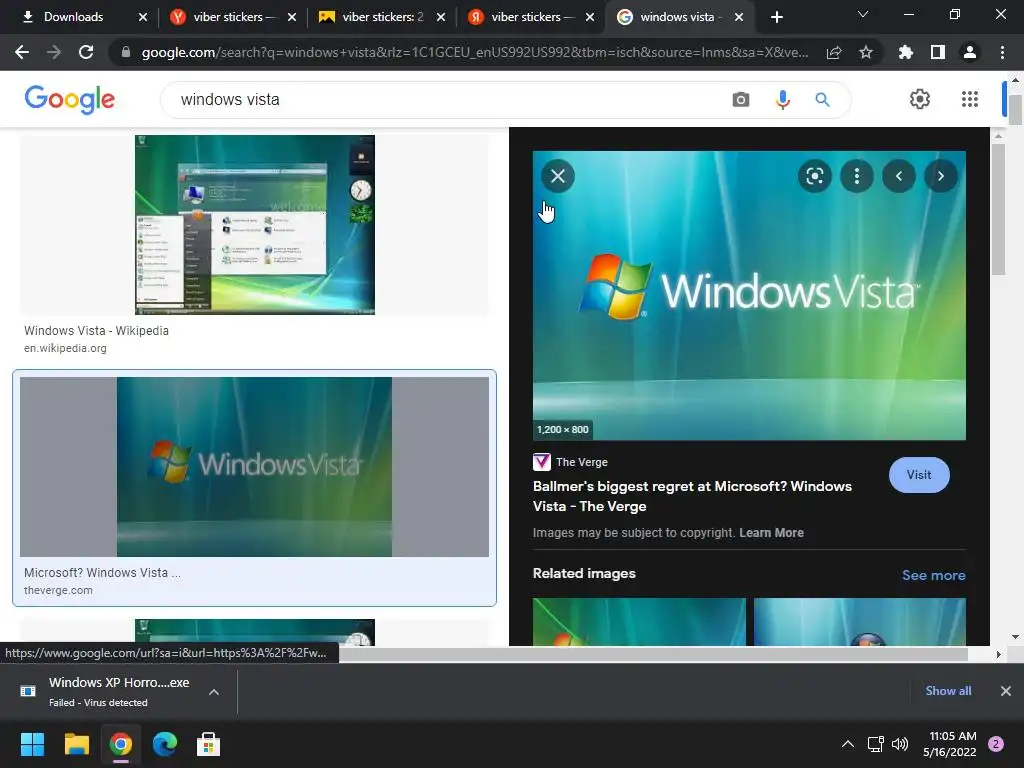The width and height of the screenshot is (1024, 768).
Task: Switch to the first viber stickers tab
Action: 227,17
